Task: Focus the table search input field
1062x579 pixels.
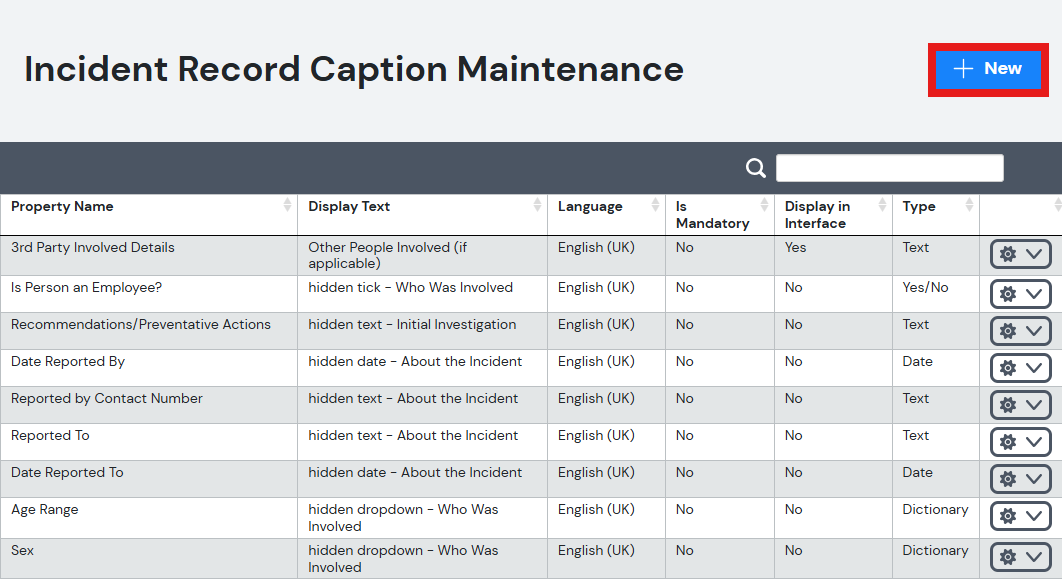Action: tap(889, 168)
